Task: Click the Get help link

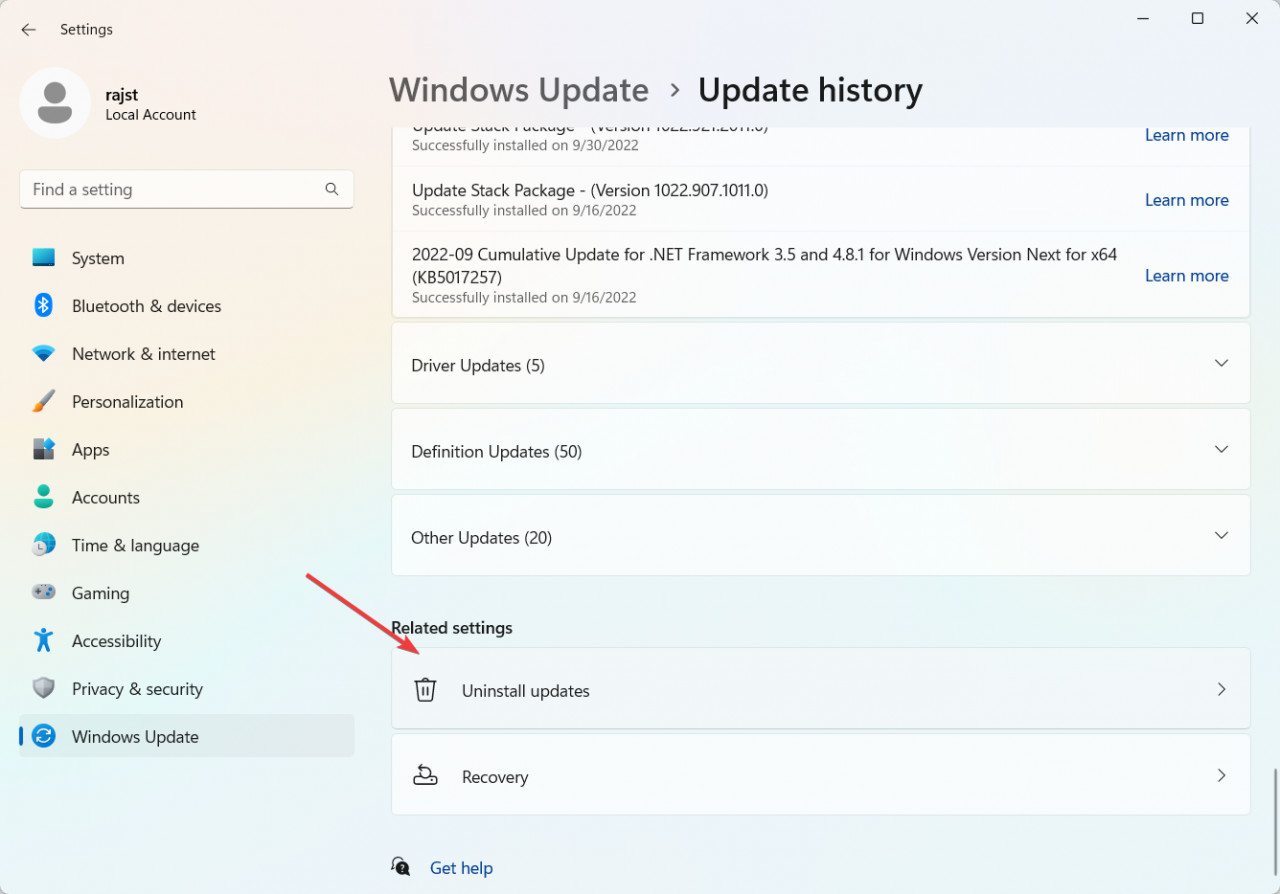Action: pos(461,868)
